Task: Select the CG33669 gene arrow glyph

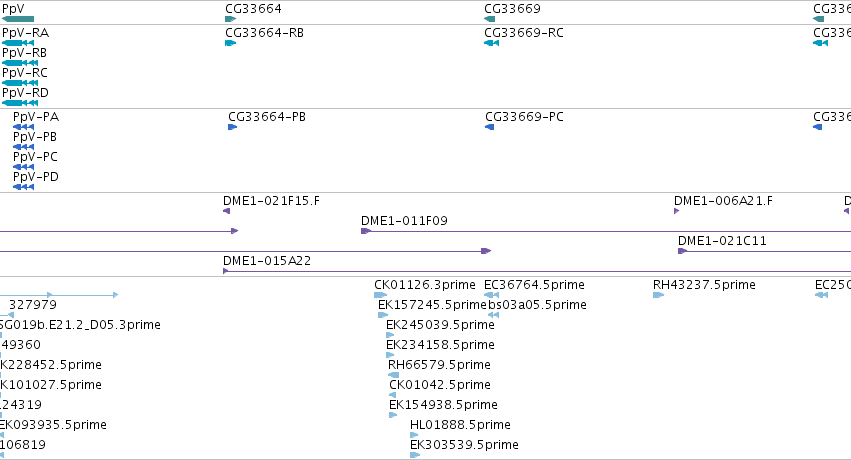Action: (490, 19)
